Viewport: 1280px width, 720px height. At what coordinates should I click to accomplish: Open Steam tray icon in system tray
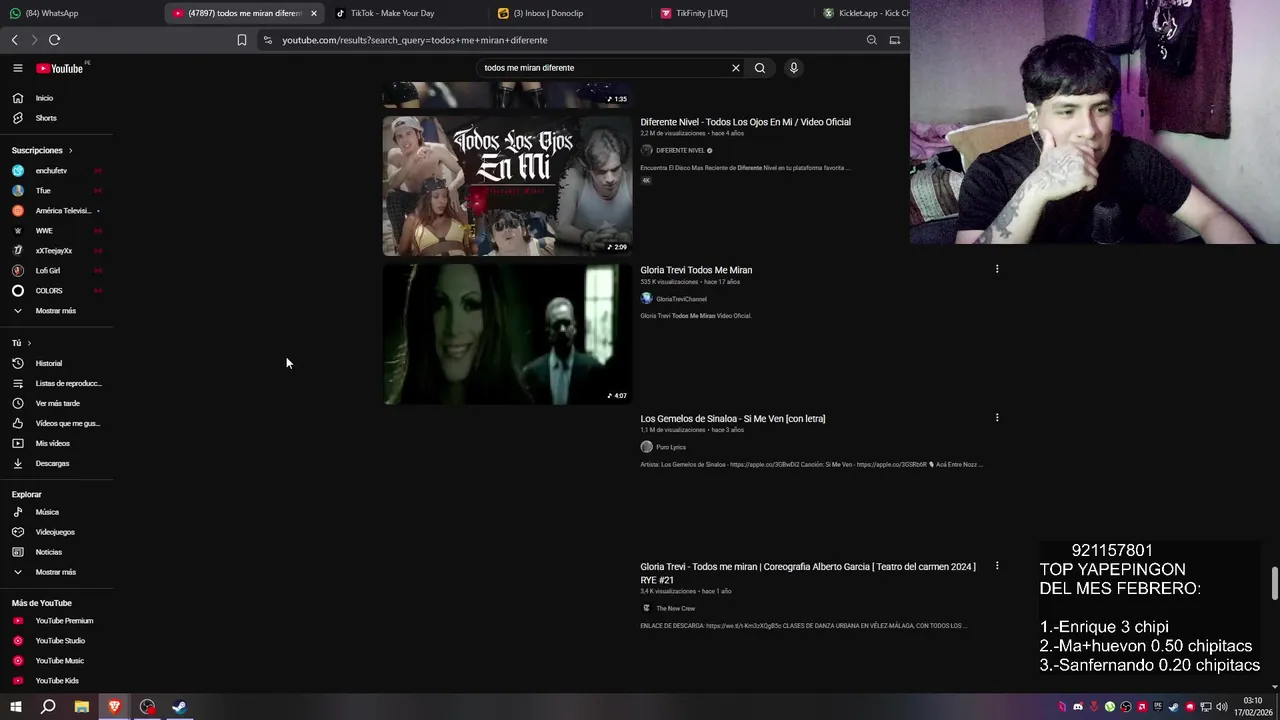click(x=1174, y=707)
